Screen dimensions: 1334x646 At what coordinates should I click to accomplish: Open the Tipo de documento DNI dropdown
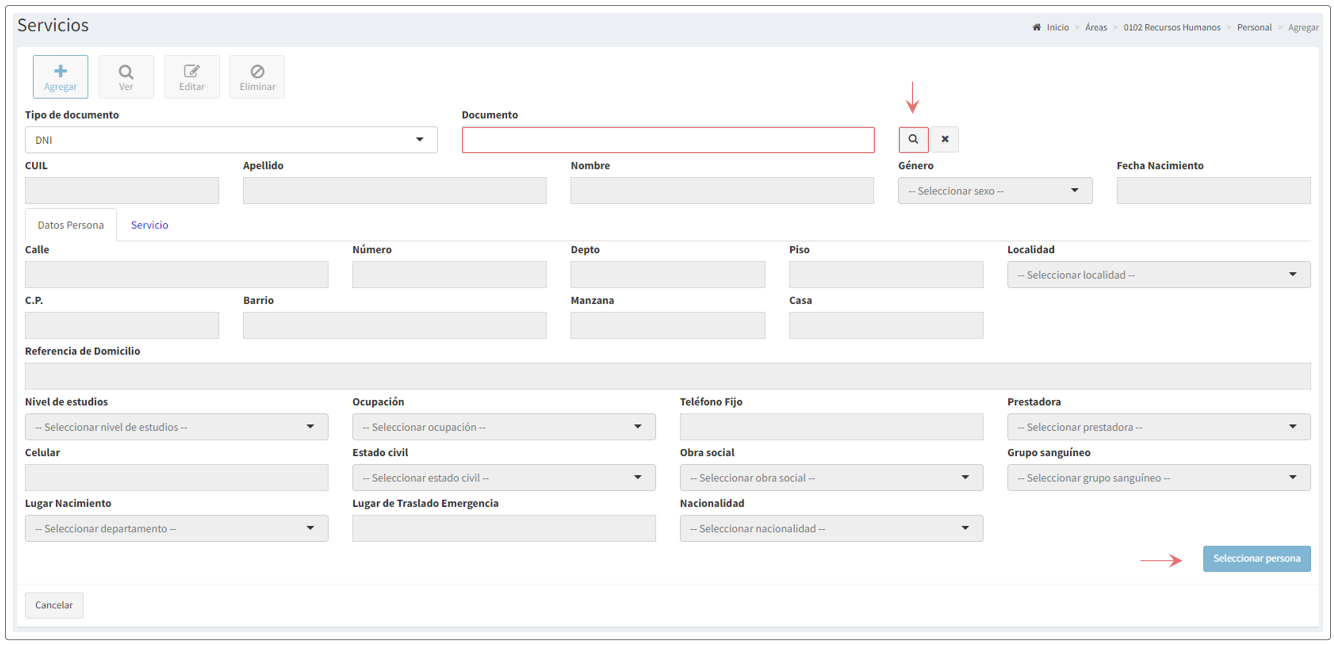click(231, 140)
